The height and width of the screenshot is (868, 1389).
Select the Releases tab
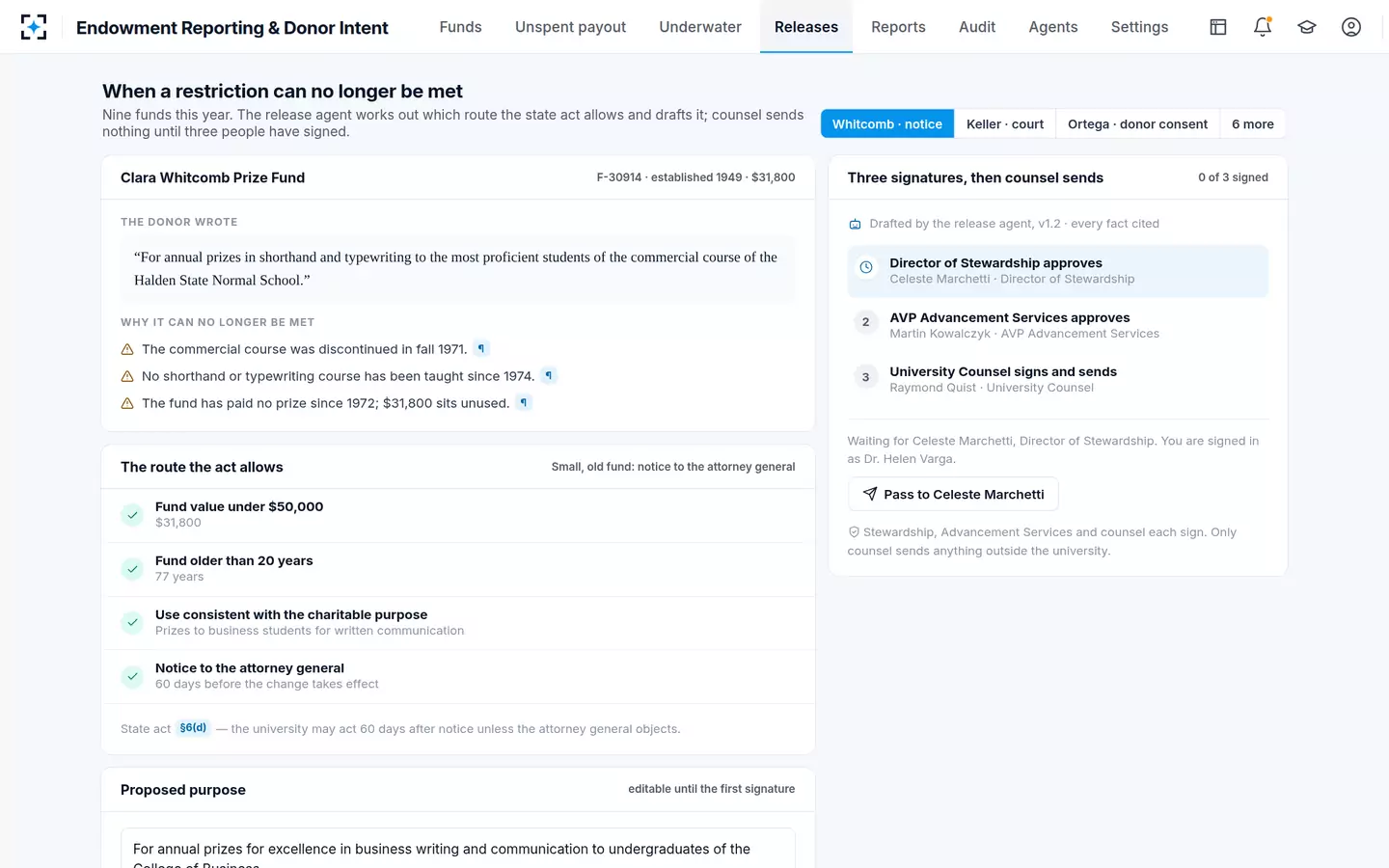tap(806, 27)
